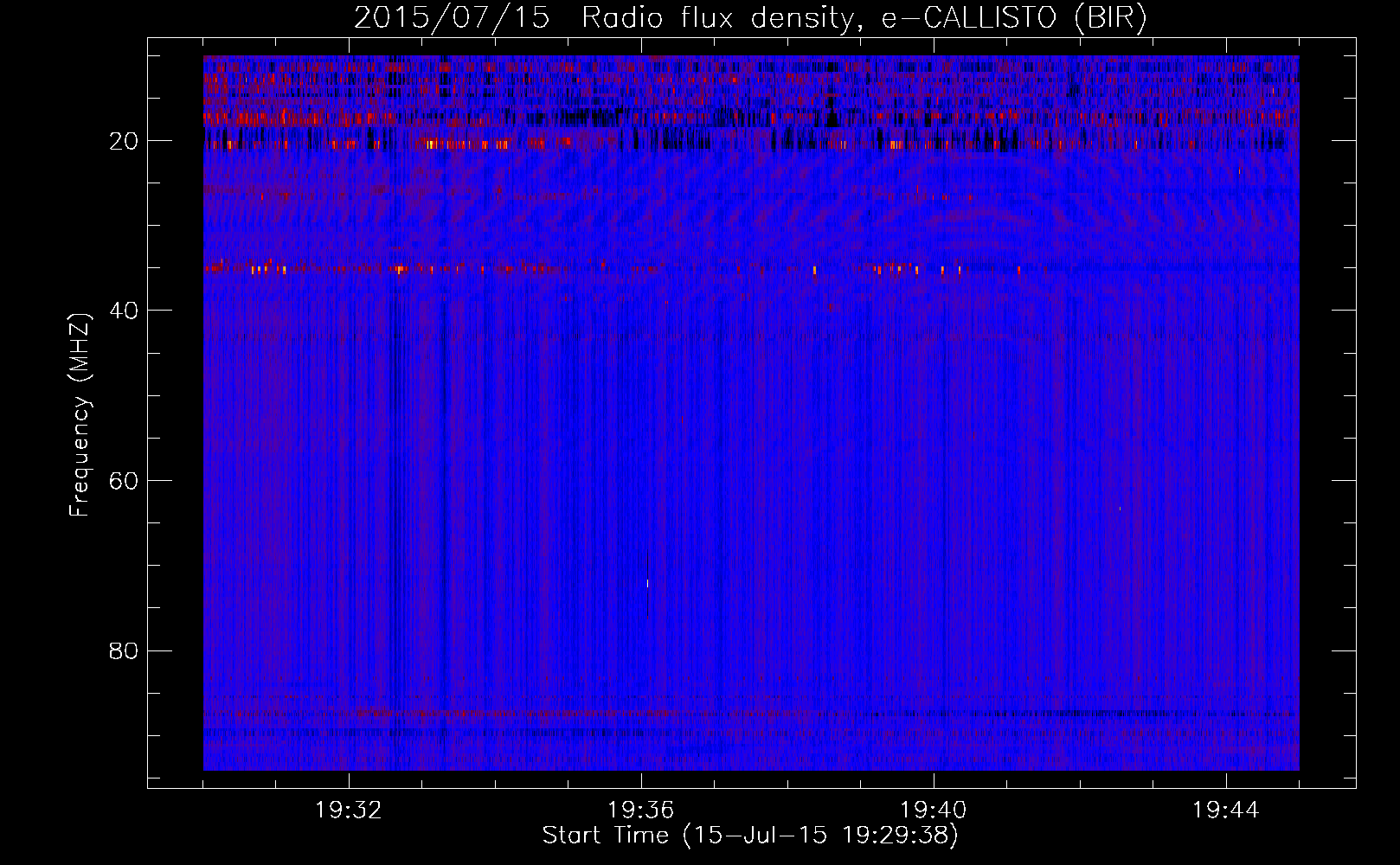The image size is (1400, 865).
Task: Click the 20 MHz frequency tick label
Action: tap(125, 141)
